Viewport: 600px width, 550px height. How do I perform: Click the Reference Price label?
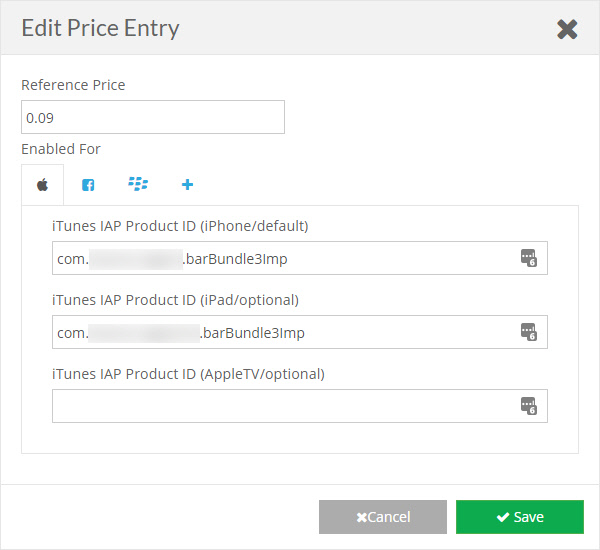pos(73,85)
